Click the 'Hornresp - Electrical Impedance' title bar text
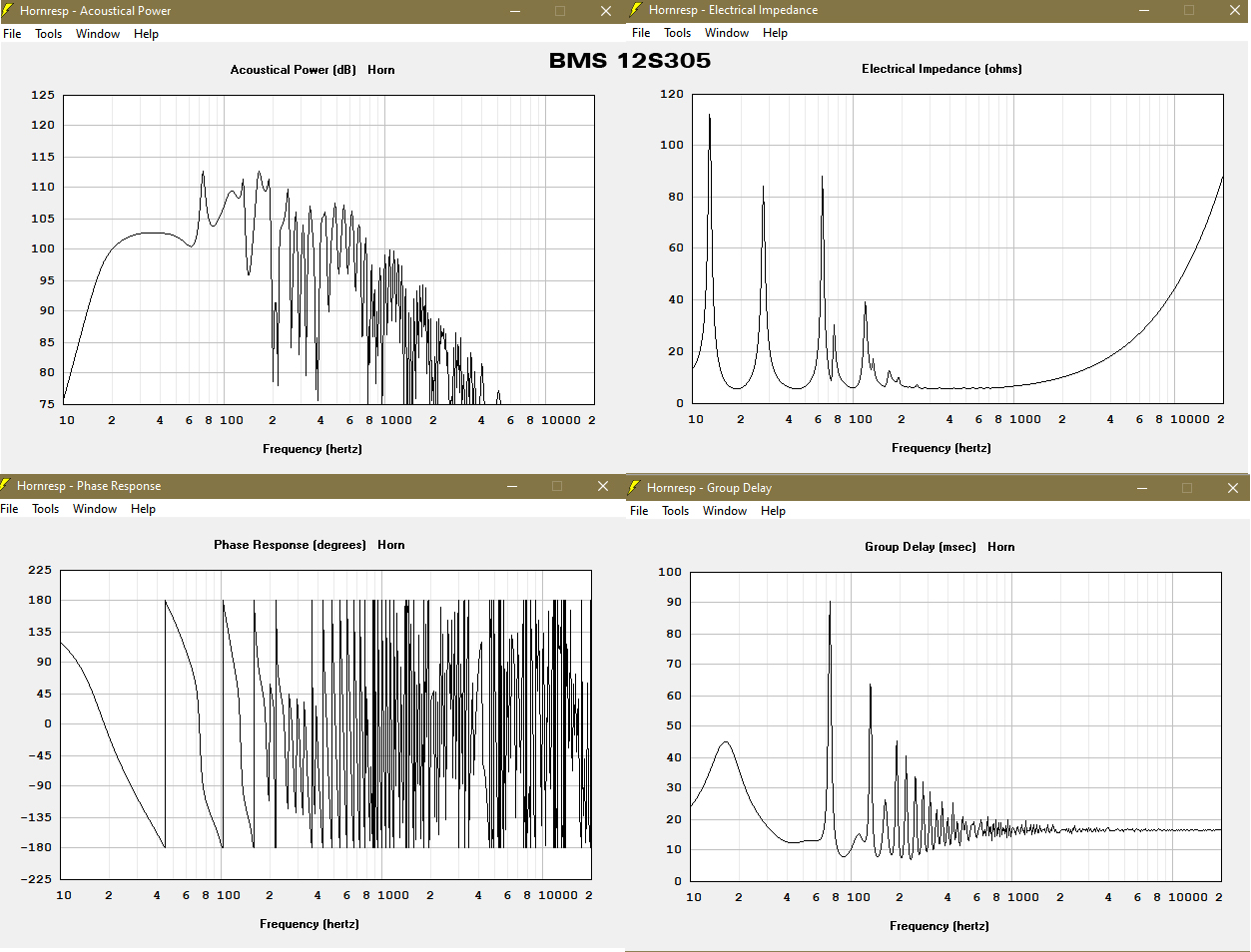This screenshot has height=952, width=1251. [733, 10]
